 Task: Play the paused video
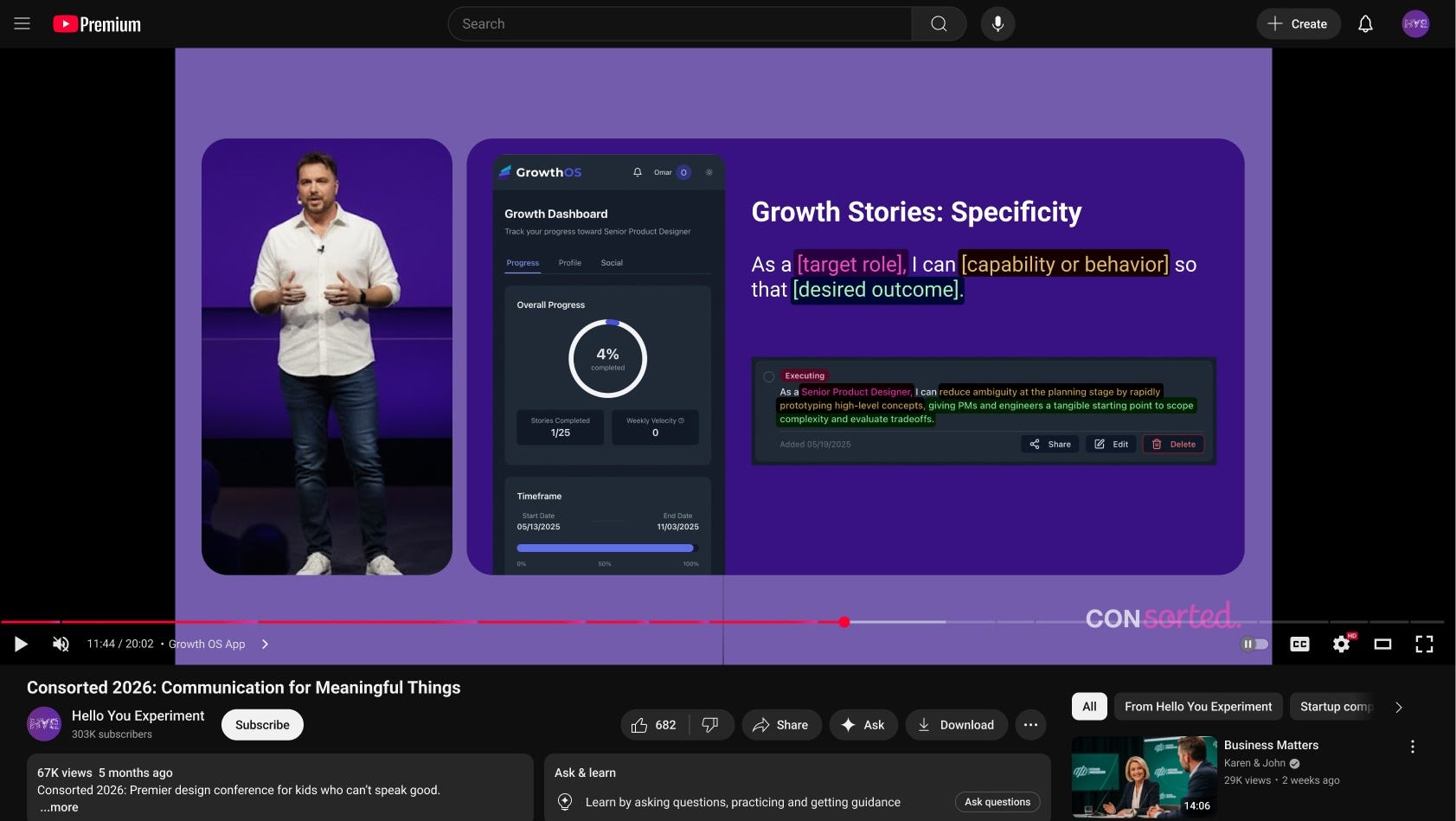[x=21, y=644]
